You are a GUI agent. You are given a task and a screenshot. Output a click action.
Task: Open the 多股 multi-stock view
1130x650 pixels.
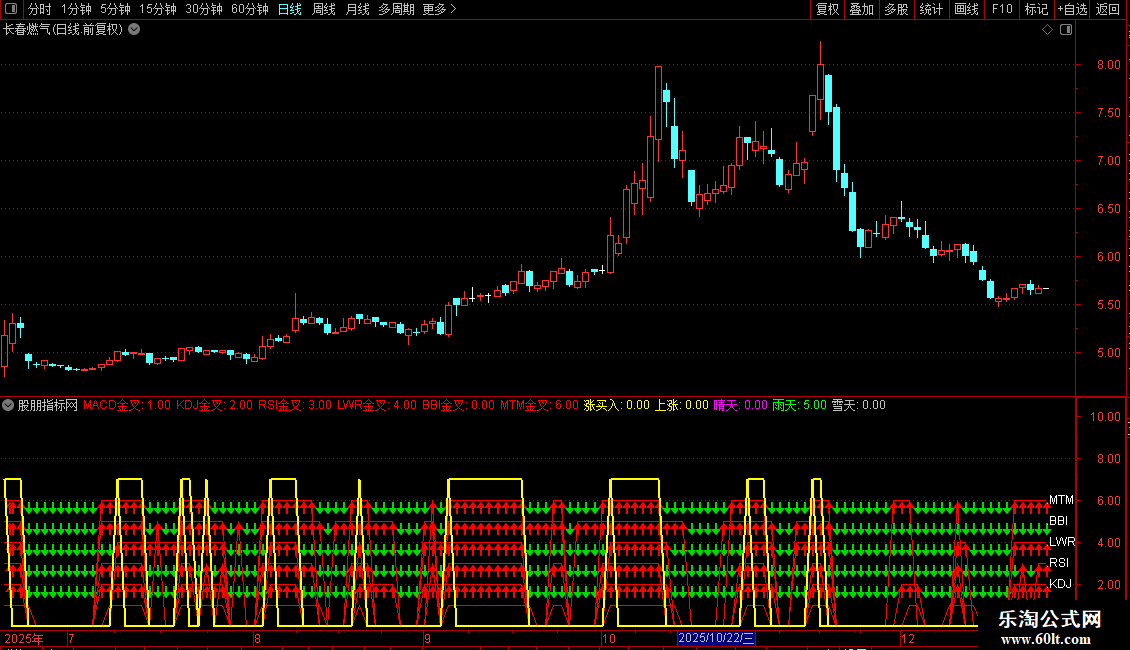[x=896, y=9]
